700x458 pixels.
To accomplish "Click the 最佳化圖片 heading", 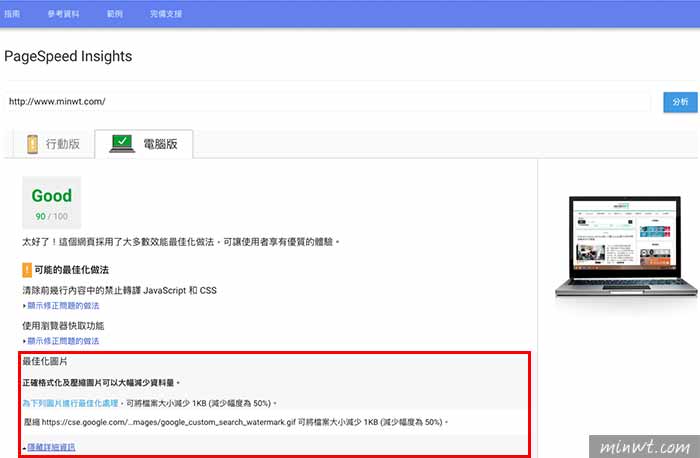I will click(x=45, y=362).
